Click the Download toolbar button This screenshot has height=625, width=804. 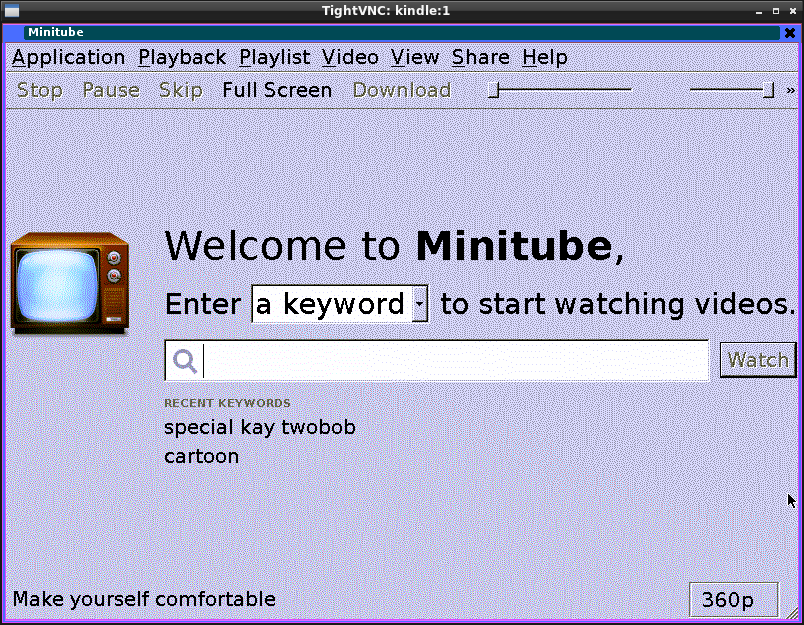pyautogui.click(x=401, y=90)
